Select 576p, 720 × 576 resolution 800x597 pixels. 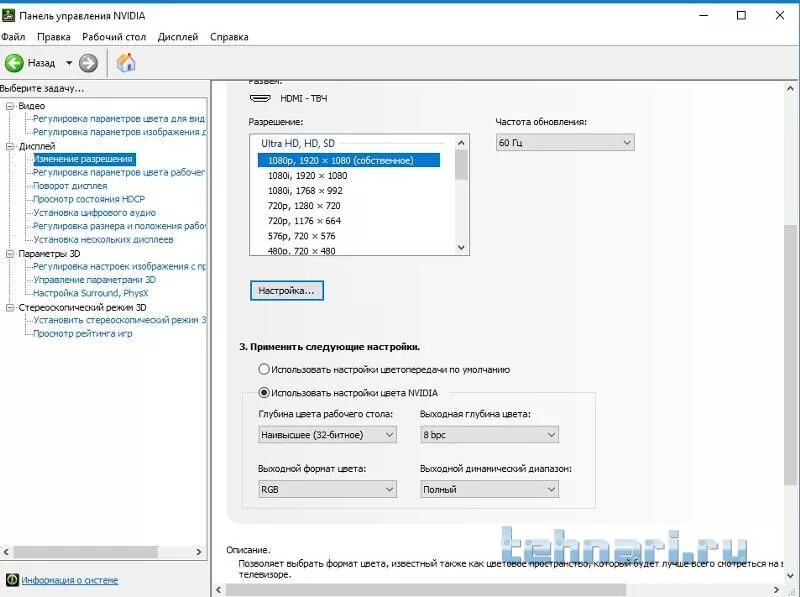pyautogui.click(x=302, y=236)
